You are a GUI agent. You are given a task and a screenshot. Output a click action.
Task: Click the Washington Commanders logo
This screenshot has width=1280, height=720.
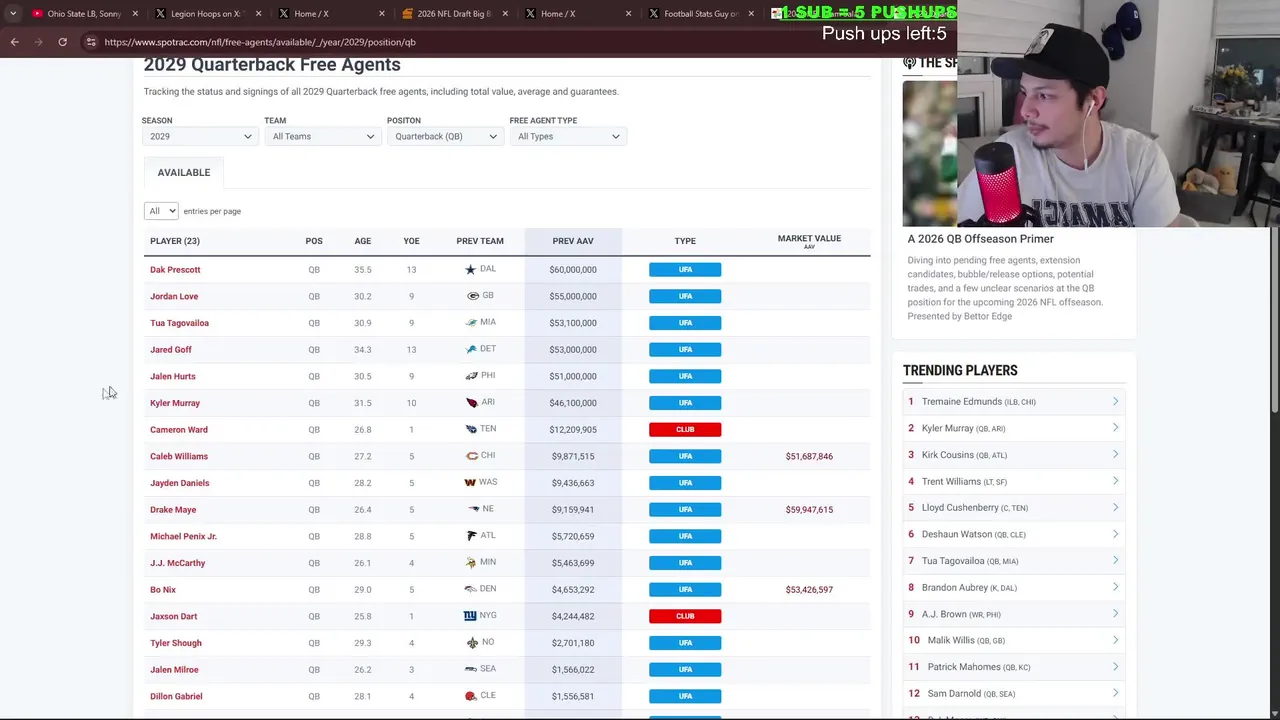469,483
